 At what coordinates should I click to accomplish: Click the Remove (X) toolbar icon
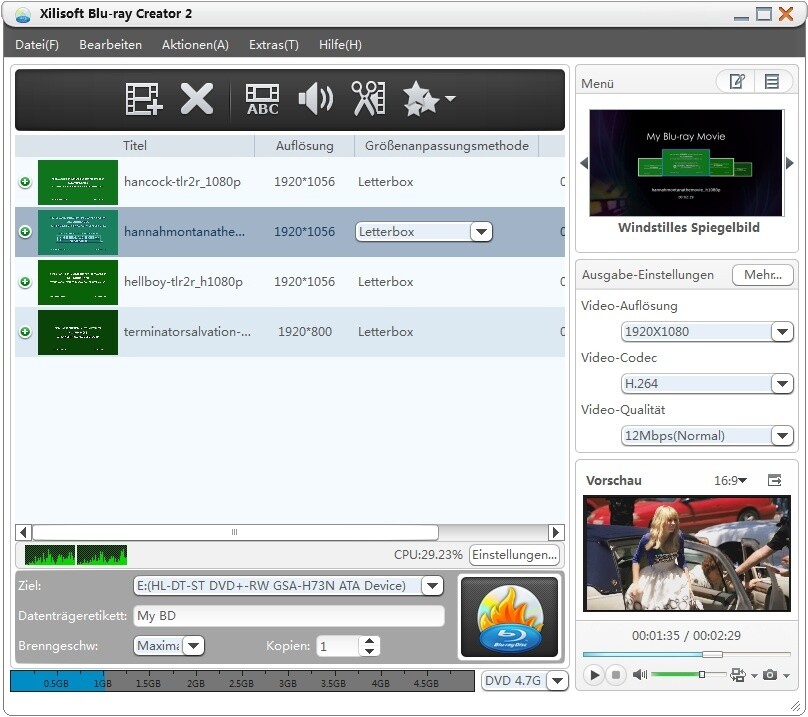point(197,98)
